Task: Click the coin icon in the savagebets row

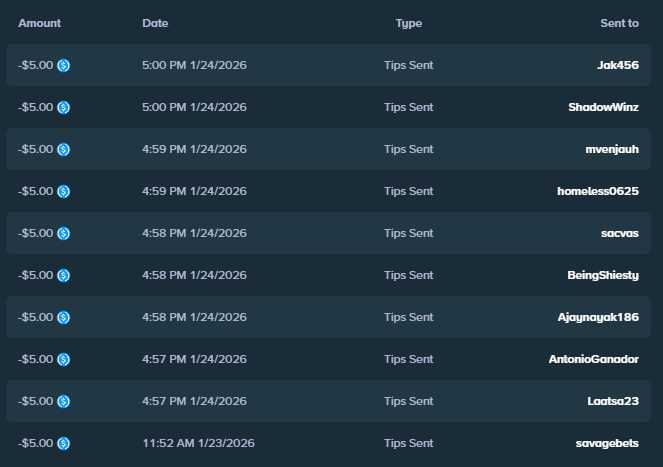Action: coord(63,443)
